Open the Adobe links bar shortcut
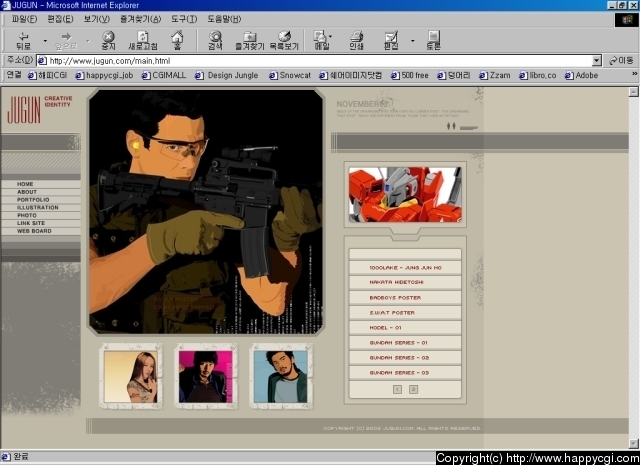This screenshot has width=640, height=465. pyautogui.click(x=582, y=76)
